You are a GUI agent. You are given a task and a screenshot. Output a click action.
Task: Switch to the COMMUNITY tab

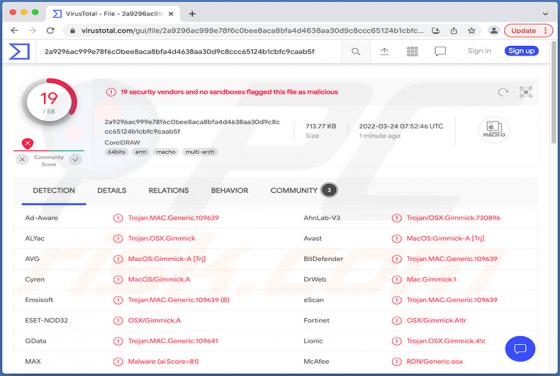pos(303,191)
